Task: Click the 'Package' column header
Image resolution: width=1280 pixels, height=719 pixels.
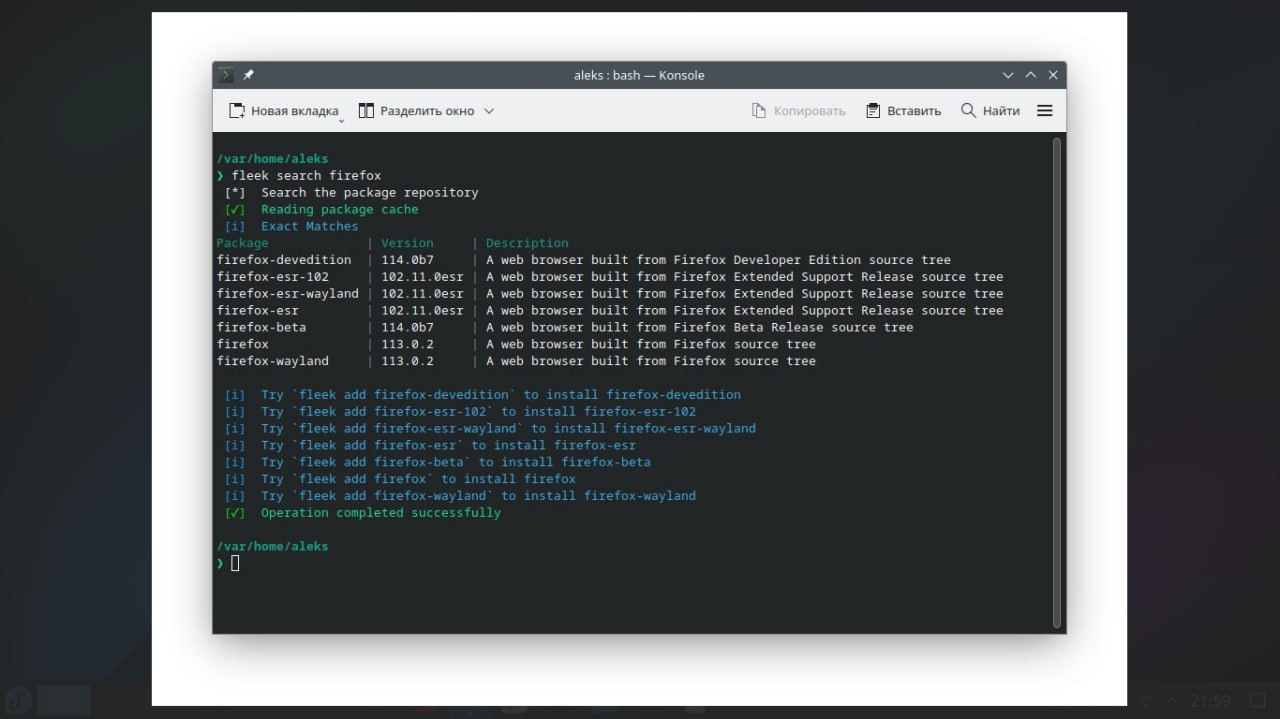Action: point(242,243)
